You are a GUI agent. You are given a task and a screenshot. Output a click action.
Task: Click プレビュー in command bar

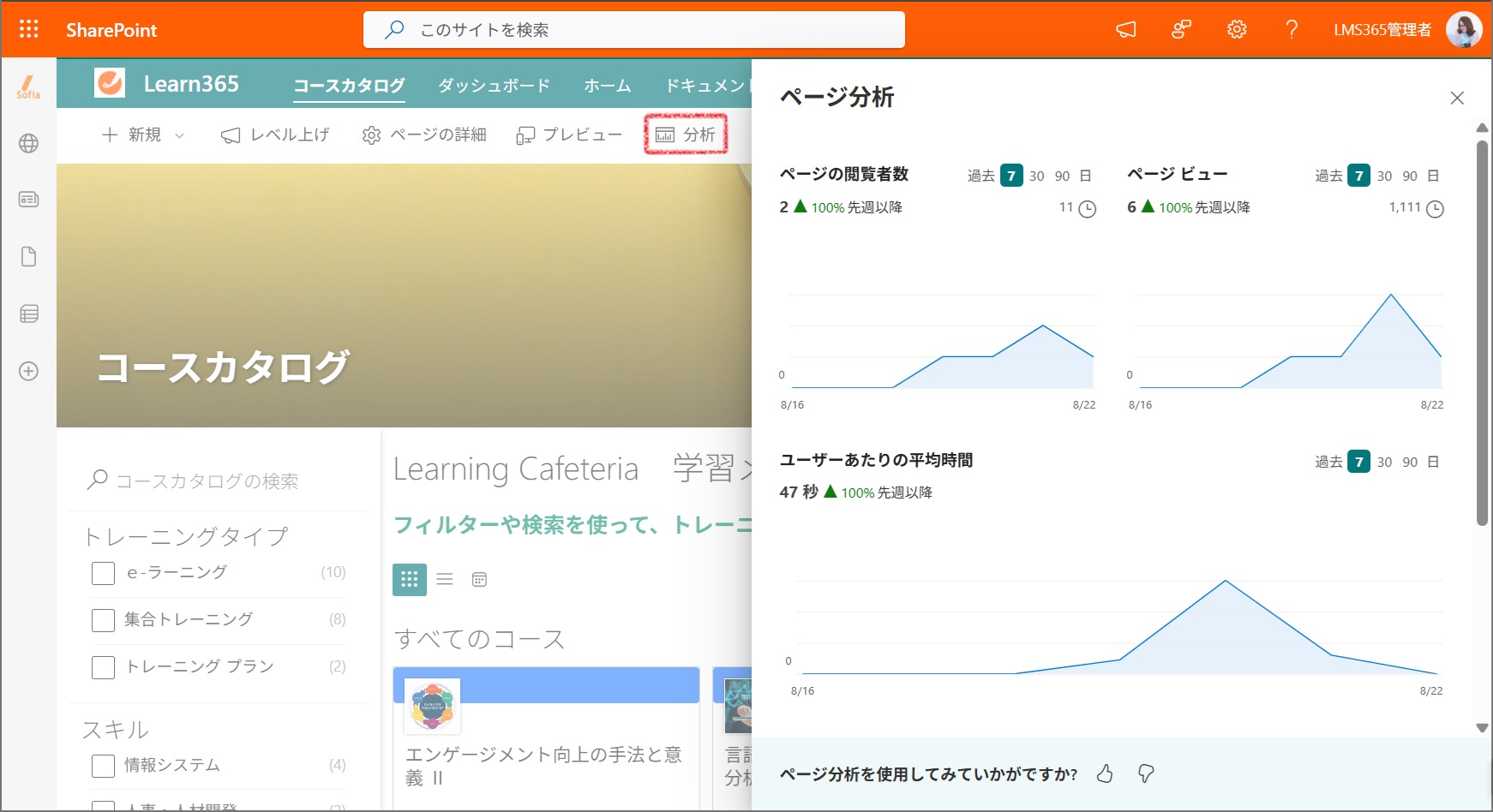(569, 134)
